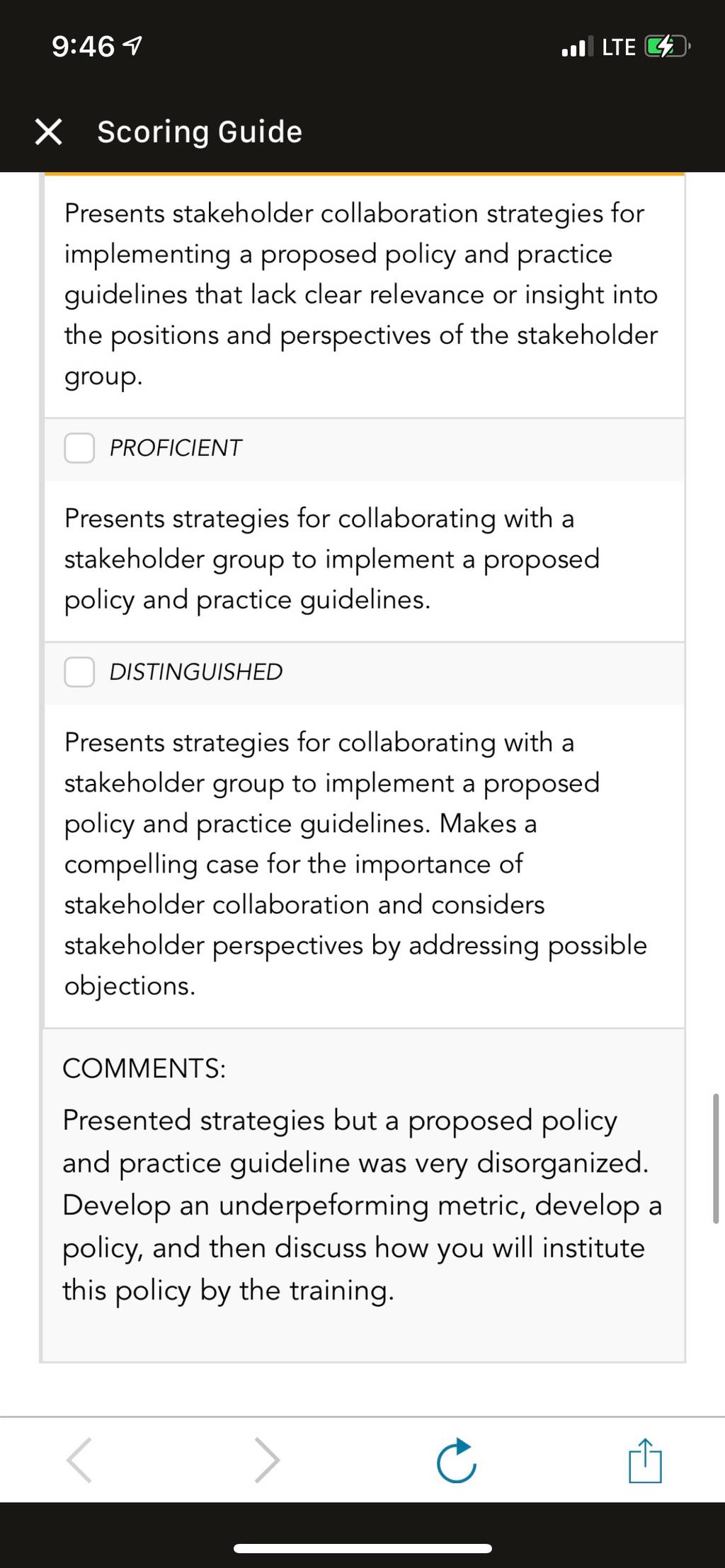
Task: Tap the back navigation arrow
Action: 79,1459
